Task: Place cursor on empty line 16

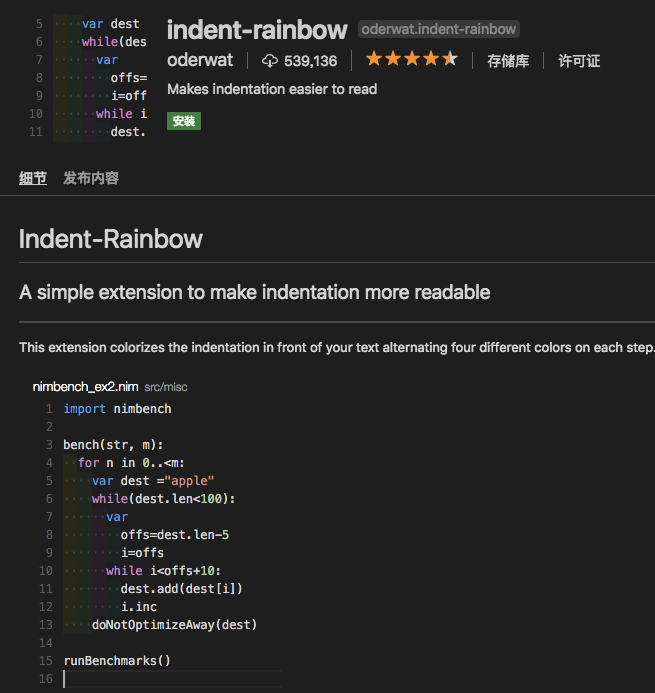Action: point(150,679)
